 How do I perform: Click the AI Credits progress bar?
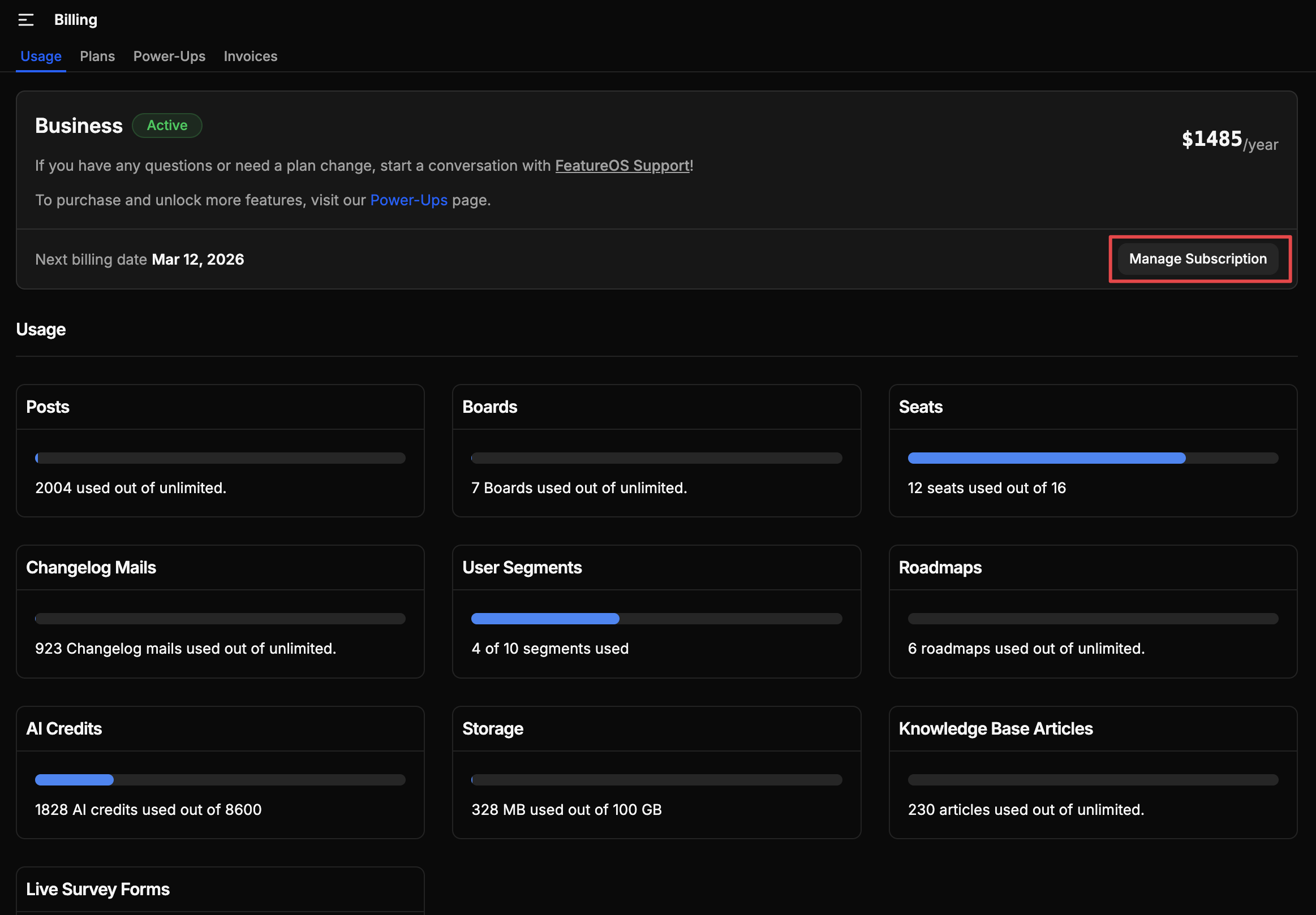220,779
